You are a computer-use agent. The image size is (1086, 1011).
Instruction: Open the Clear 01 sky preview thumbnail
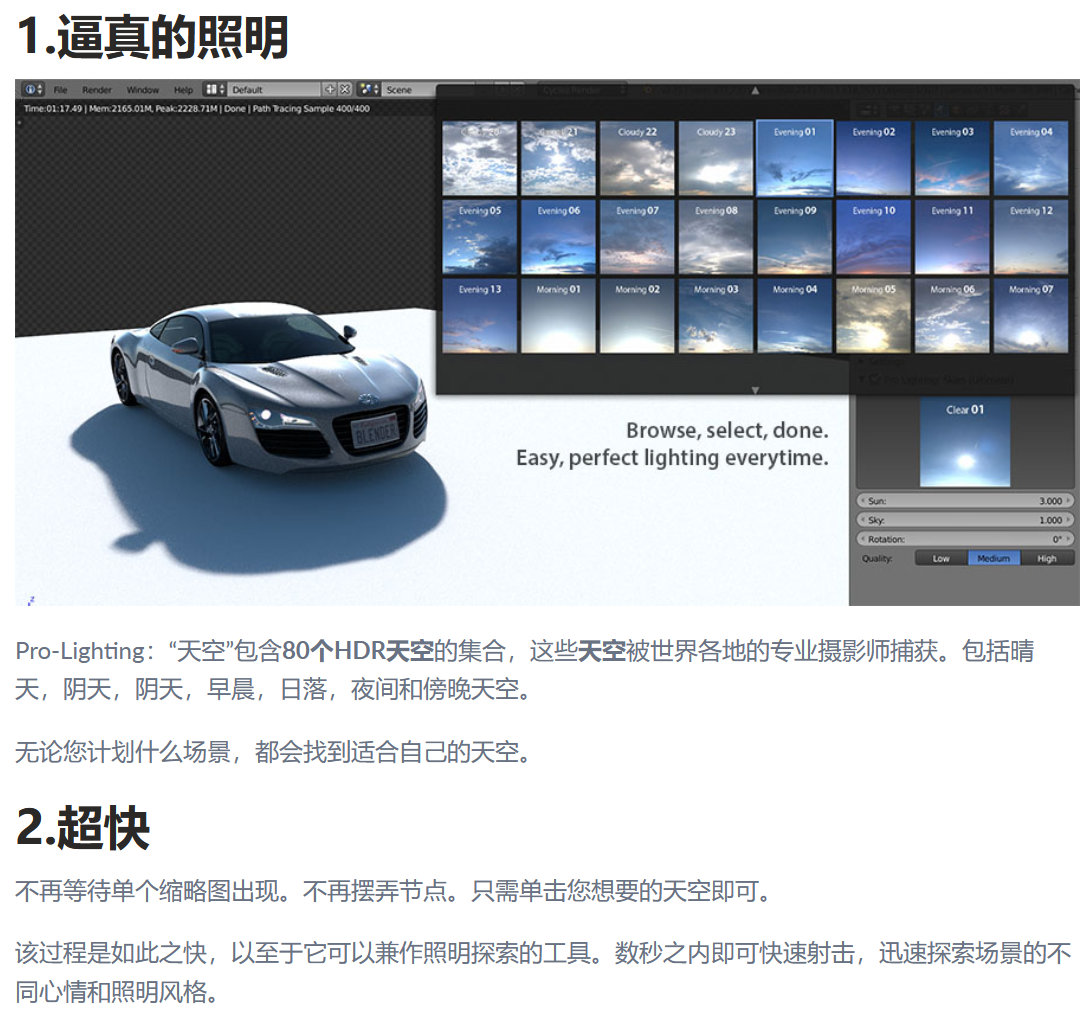[965, 442]
